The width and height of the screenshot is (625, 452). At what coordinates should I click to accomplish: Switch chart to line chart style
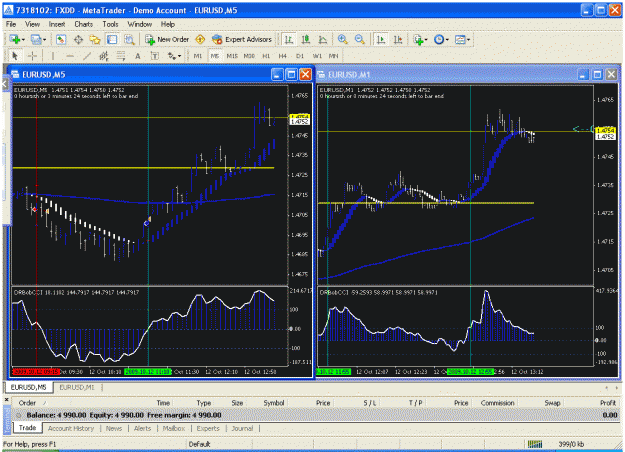(x=322, y=39)
